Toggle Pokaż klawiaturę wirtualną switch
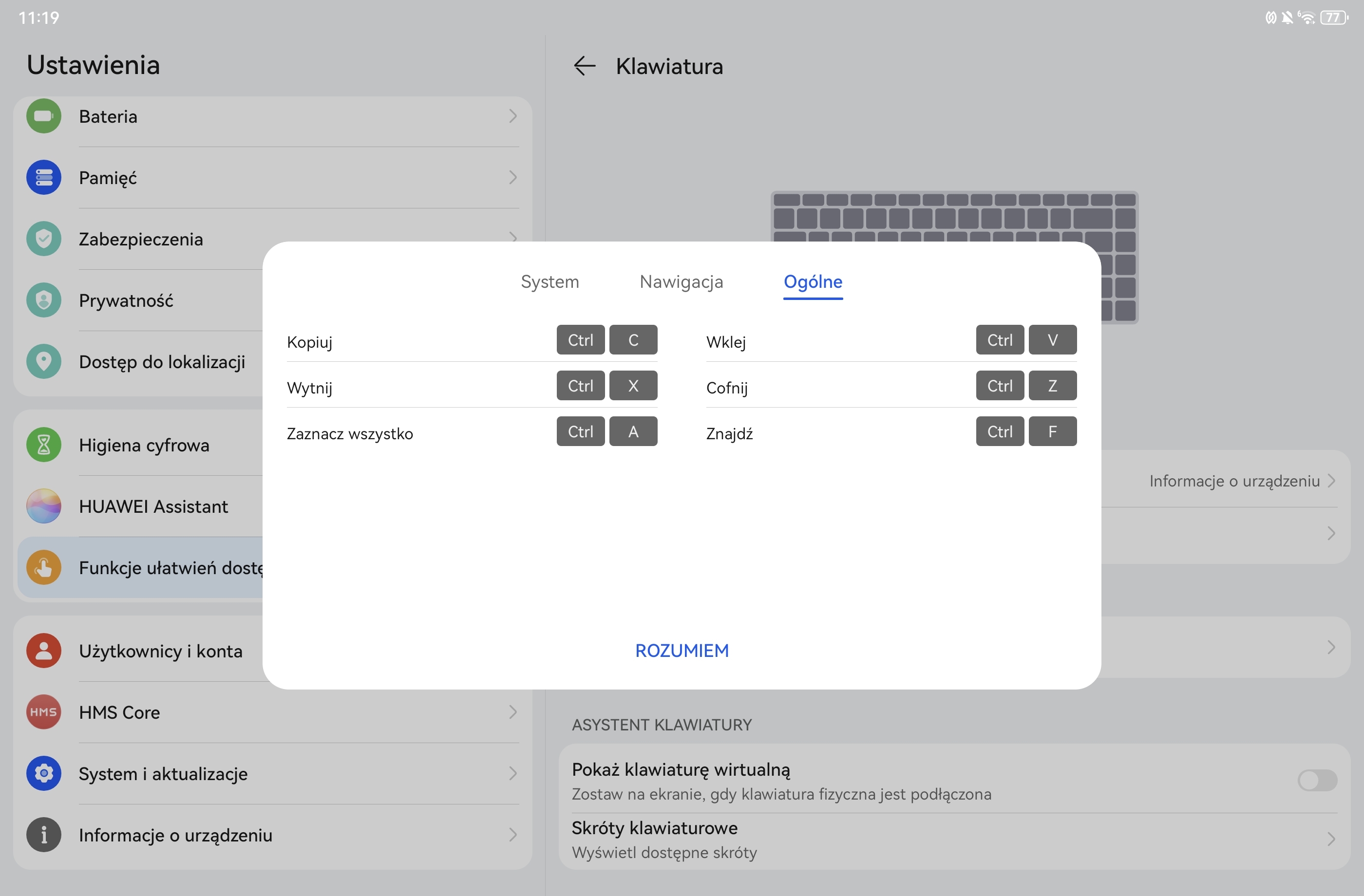The height and width of the screenshot is (896, 1364). click(1317, 780)
